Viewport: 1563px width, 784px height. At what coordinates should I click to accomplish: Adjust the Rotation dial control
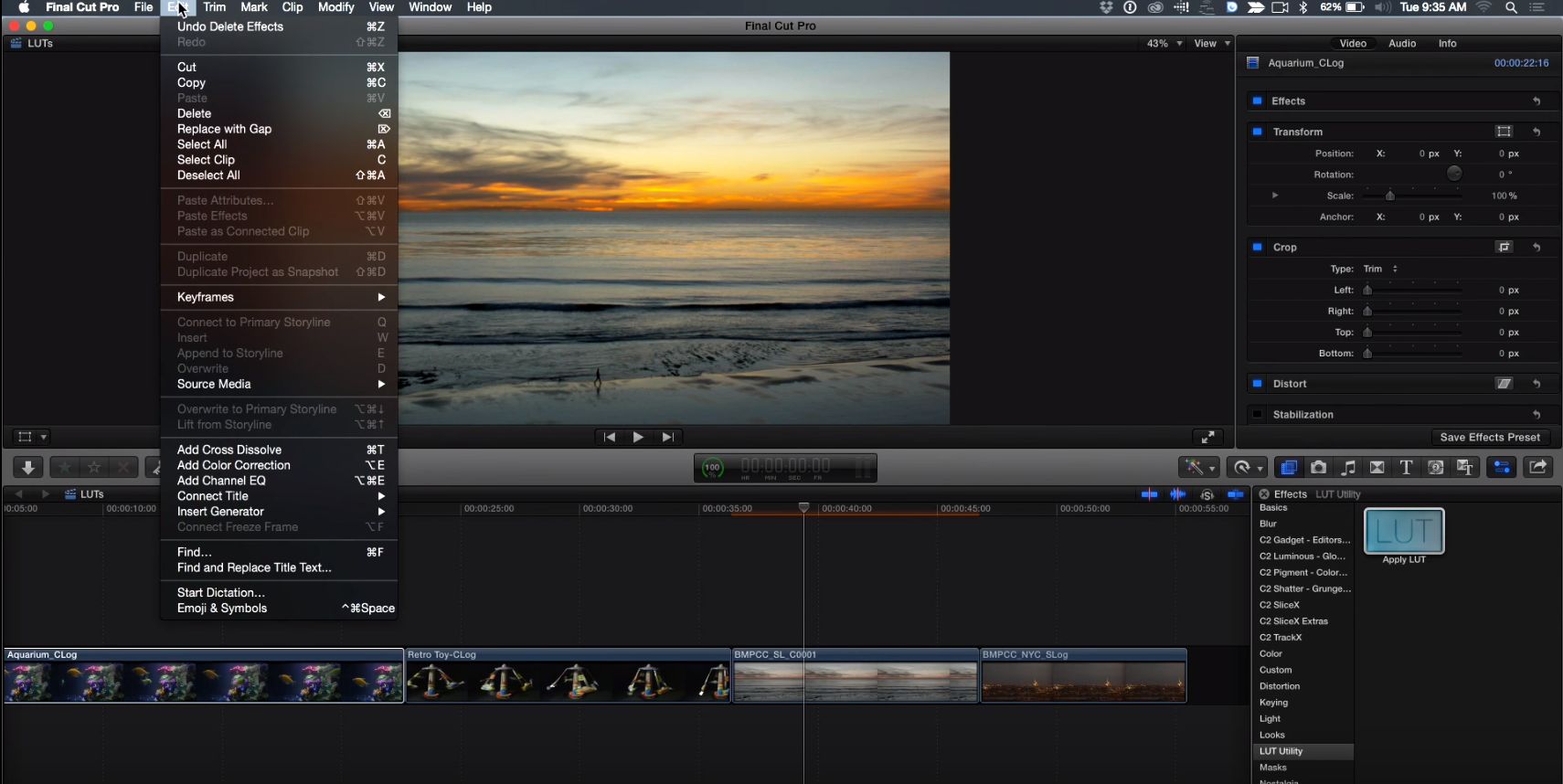[x=1453, y=174]
